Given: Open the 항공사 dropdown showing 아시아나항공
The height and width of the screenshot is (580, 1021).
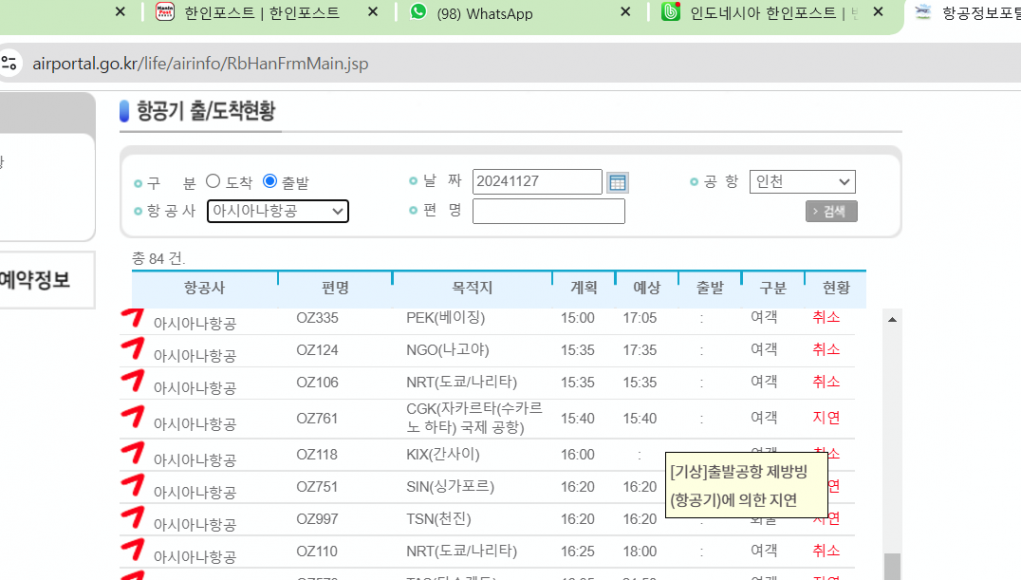Looking at the screenshot, I should (x=278, y=211).
